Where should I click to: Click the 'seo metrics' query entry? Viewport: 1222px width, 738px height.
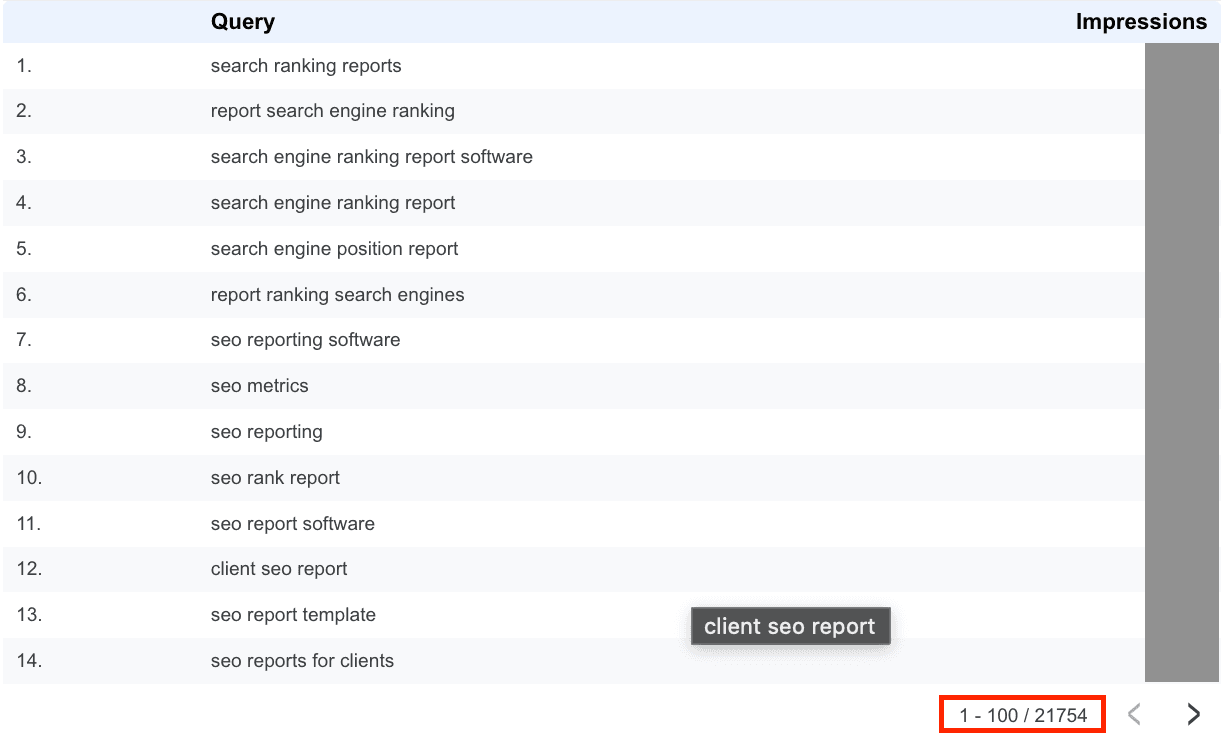(x=259, y=386)
